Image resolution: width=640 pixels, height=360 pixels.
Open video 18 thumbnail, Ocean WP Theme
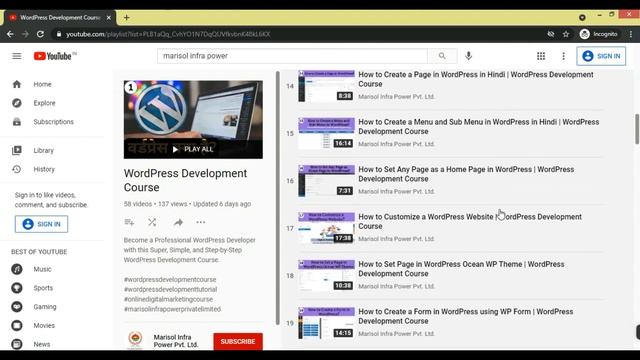[326, 276]
